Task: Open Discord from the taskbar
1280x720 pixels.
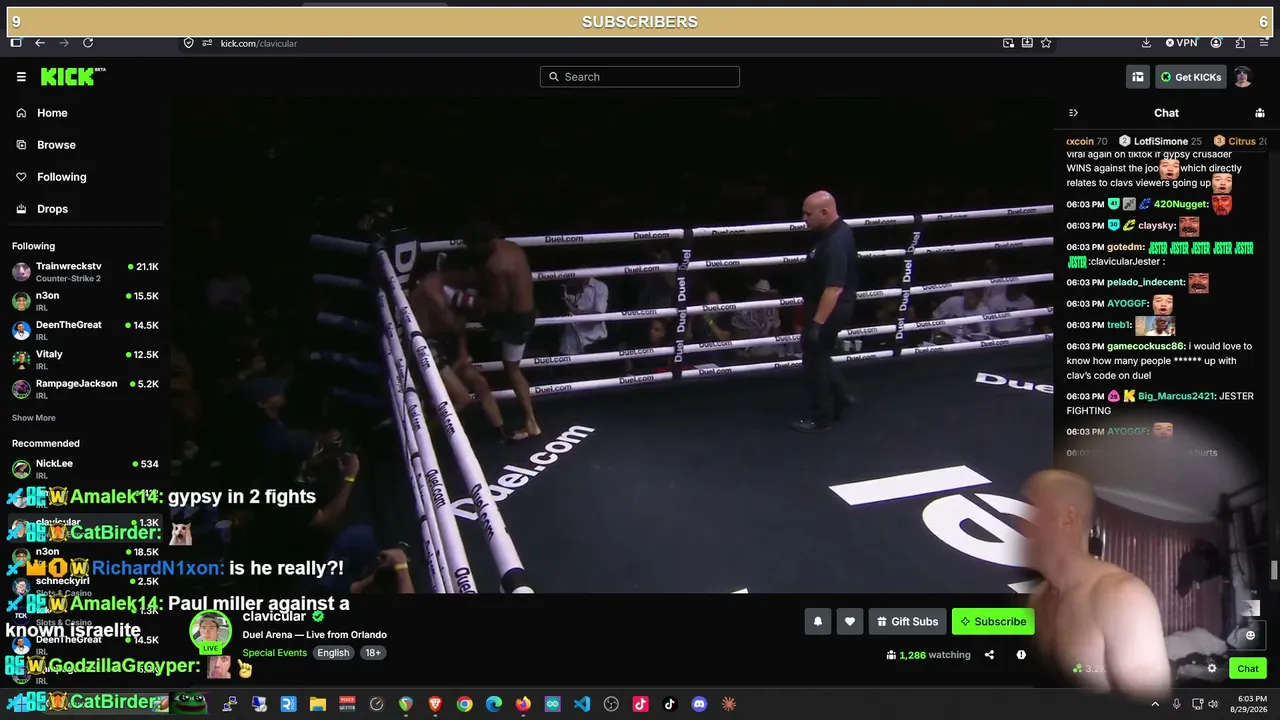Action: coord(699,704)
